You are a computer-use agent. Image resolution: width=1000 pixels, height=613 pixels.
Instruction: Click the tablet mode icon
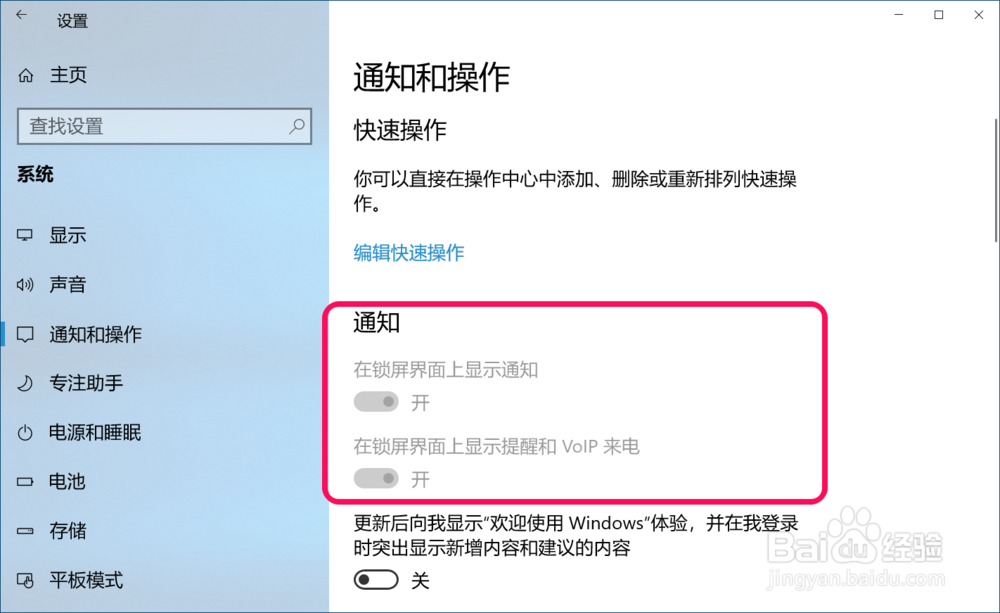click(25, 580)
